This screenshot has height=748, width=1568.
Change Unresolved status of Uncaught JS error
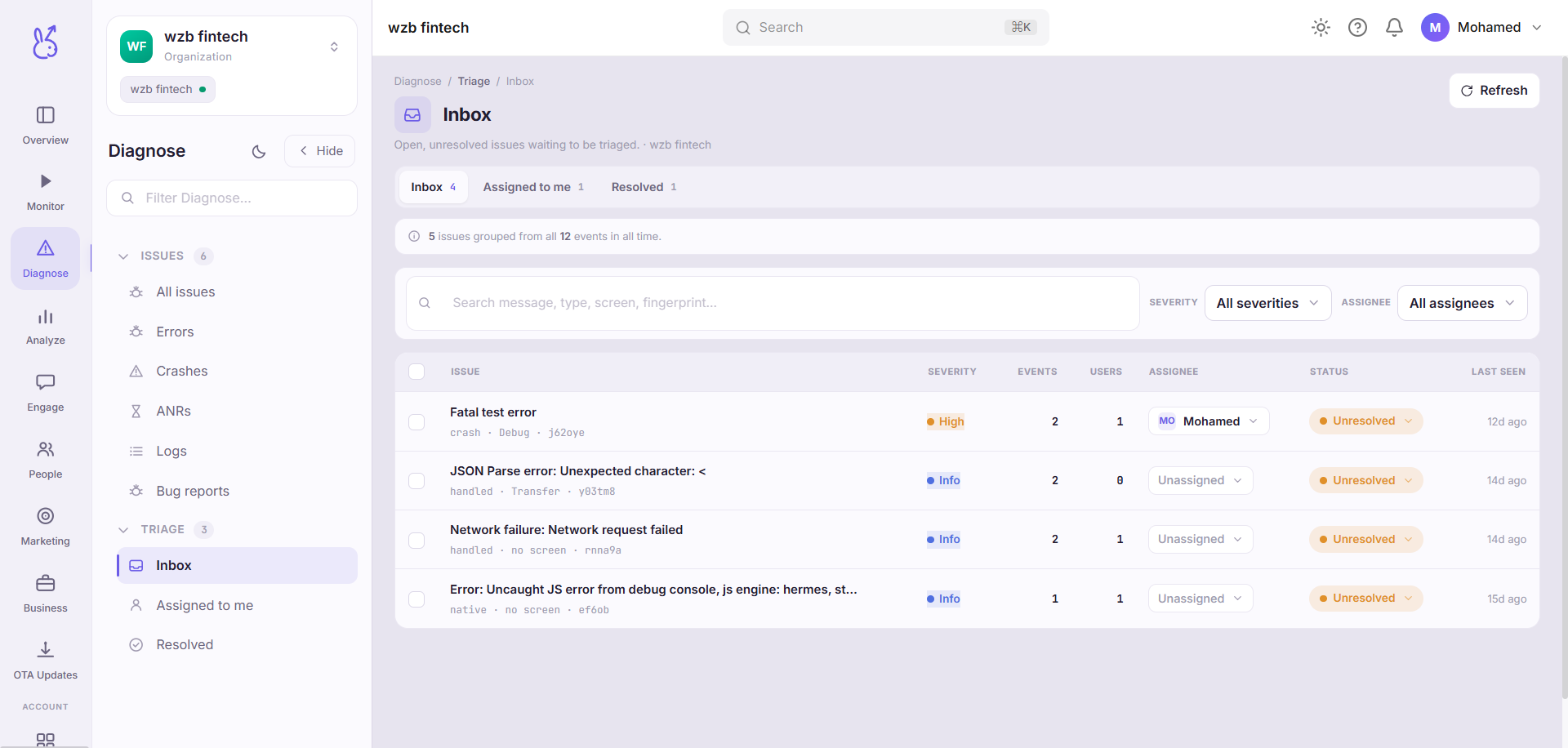[1365, 599]
